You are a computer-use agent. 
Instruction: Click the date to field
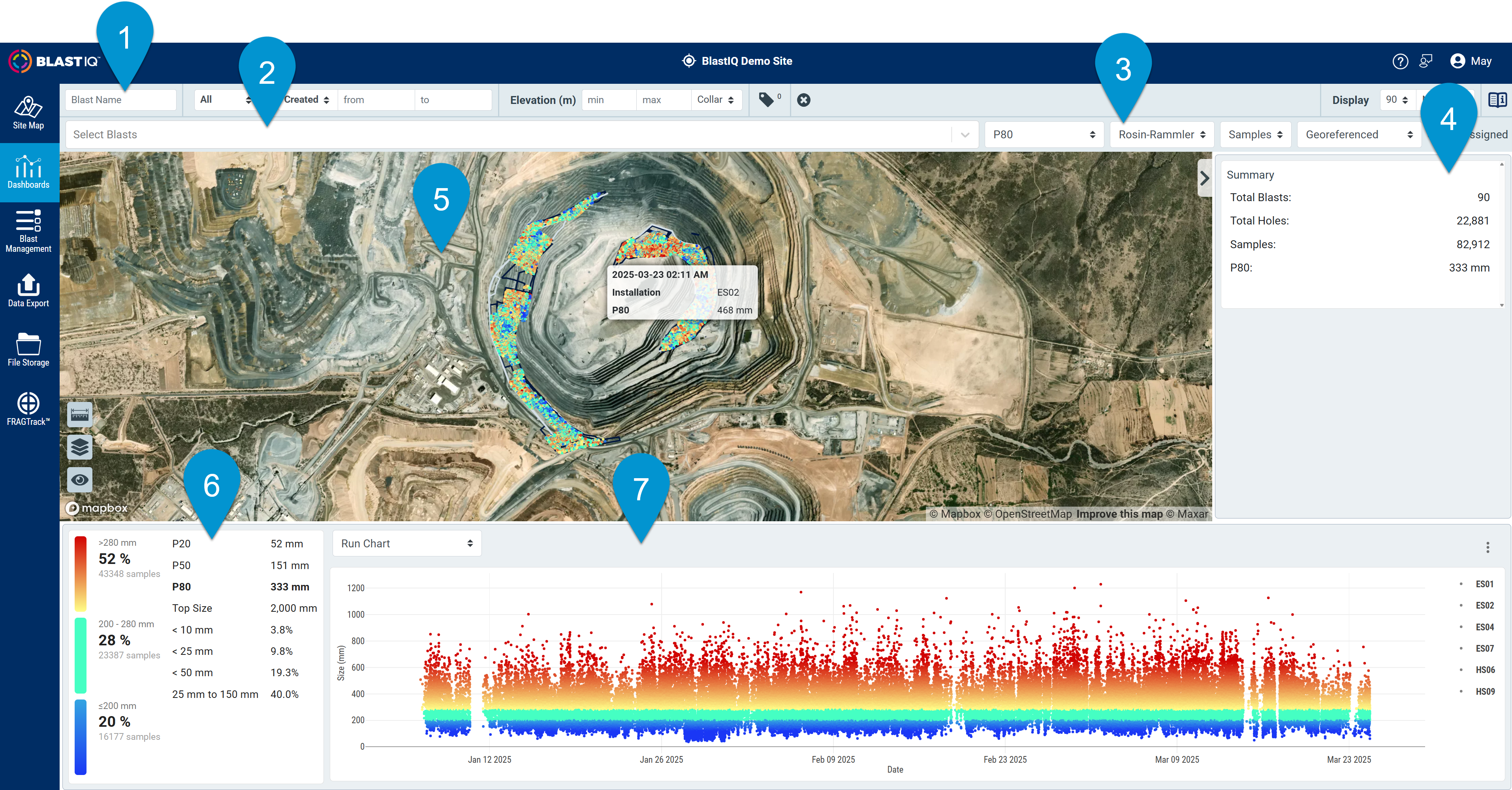click(x=453, y=100)
